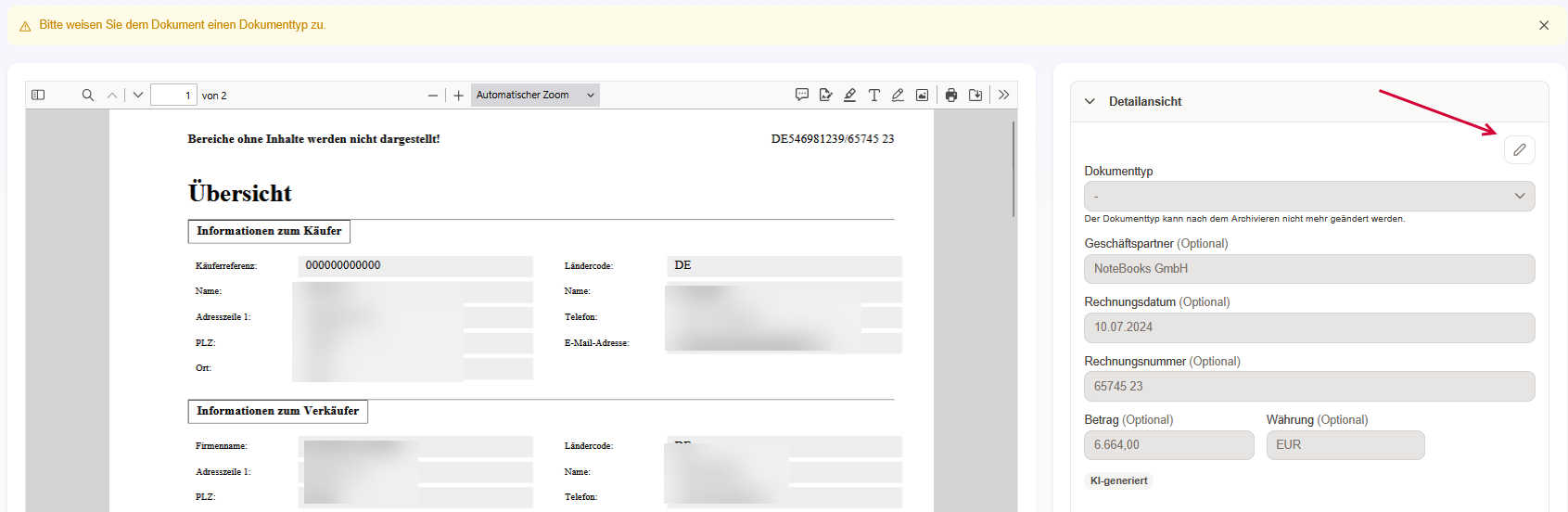The width and height of the screenshot is (1568, 512).
Task: Click the edit pencil button in Detailansicht
Action: click(x=1519, y=149)
